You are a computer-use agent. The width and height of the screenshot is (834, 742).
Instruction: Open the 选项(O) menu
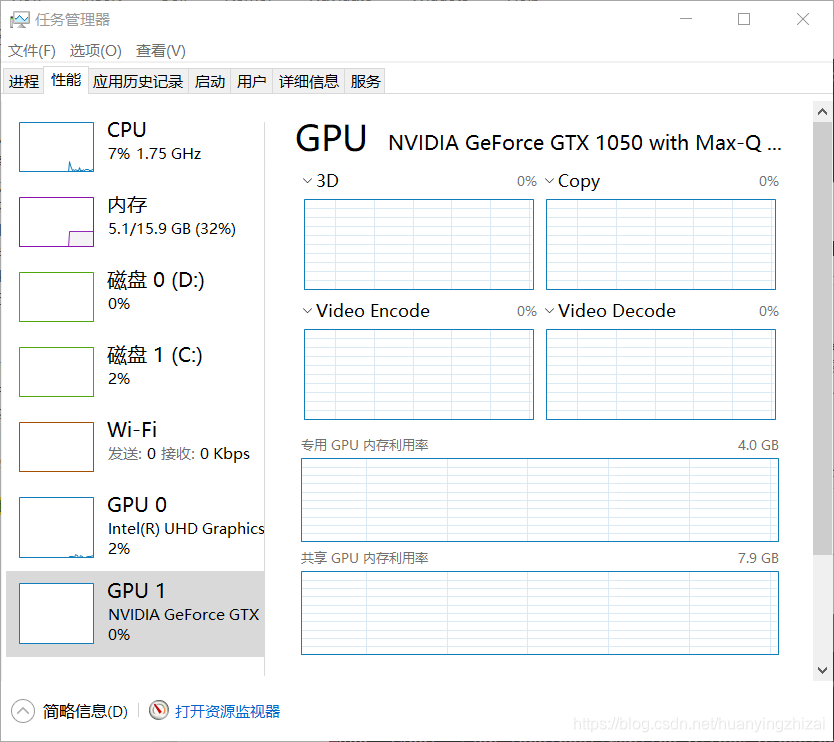coord(96,51)
